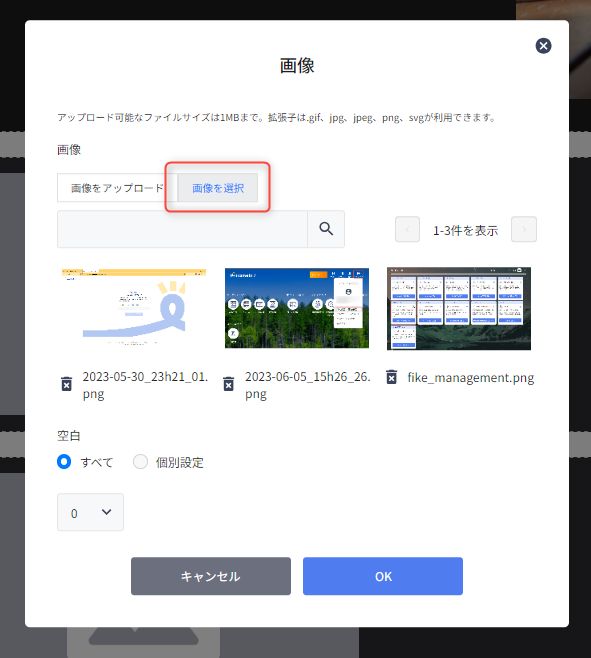
Task: Switch to 画像をアップロード tab
Action: pyautogui.click(x=117, y=188)
